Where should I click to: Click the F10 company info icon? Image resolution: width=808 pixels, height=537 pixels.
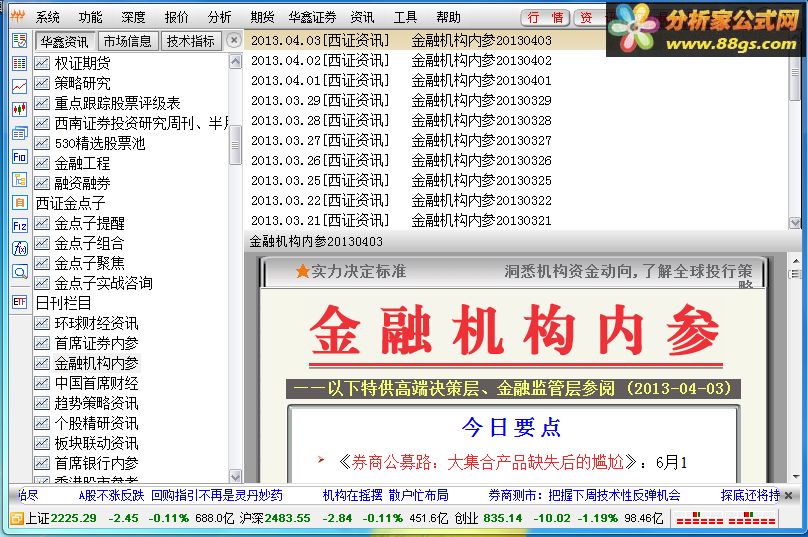pyautogui.click(x=20, y=157)
